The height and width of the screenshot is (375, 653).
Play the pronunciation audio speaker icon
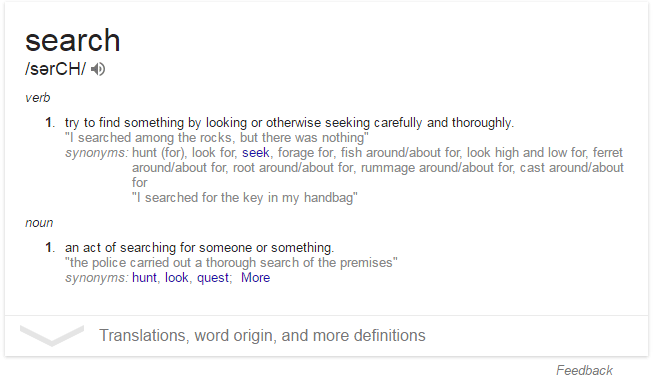tap(98, 69)
